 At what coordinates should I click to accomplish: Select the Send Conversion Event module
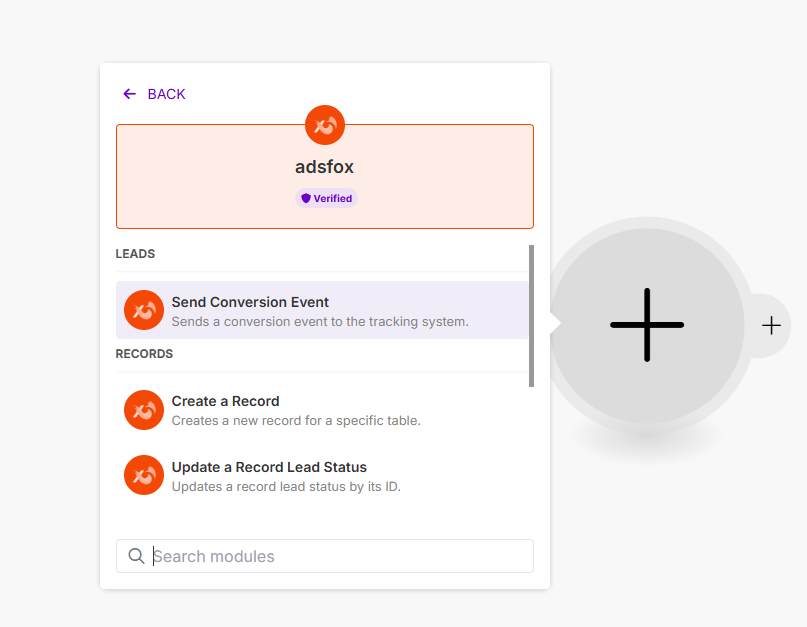click(250, 302)
